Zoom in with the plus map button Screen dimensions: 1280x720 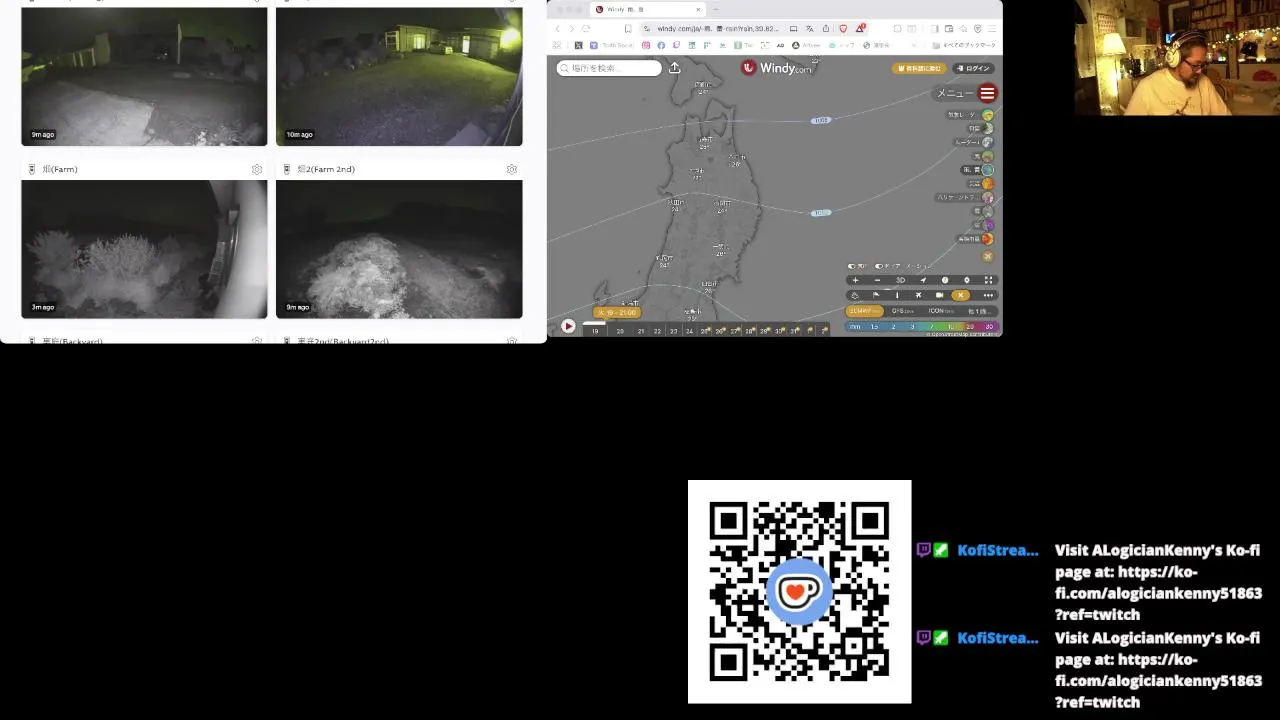[x=855, y=280]
